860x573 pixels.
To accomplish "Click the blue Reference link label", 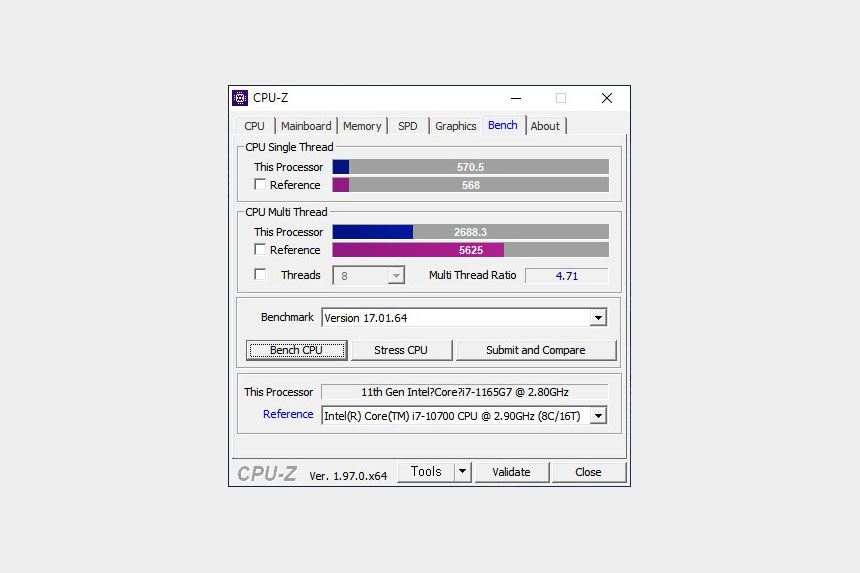I will tap(288, 414).
